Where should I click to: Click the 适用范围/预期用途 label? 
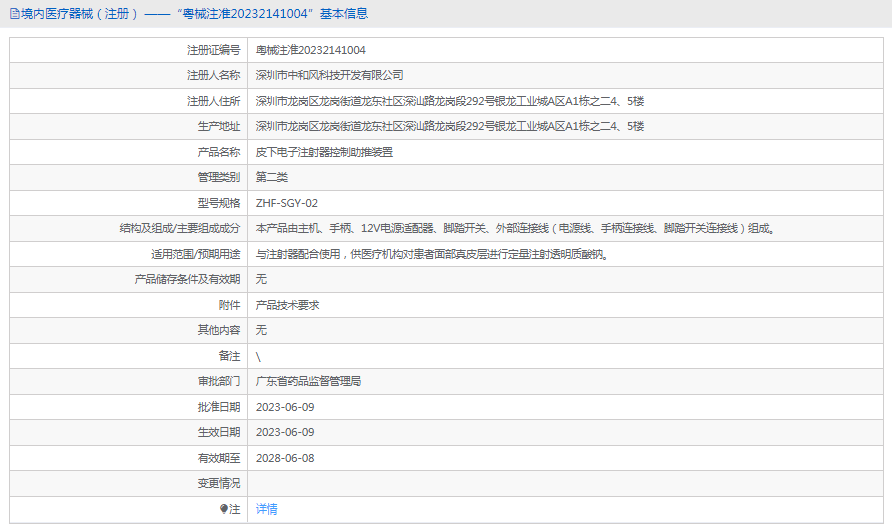[x=196, y=254]
